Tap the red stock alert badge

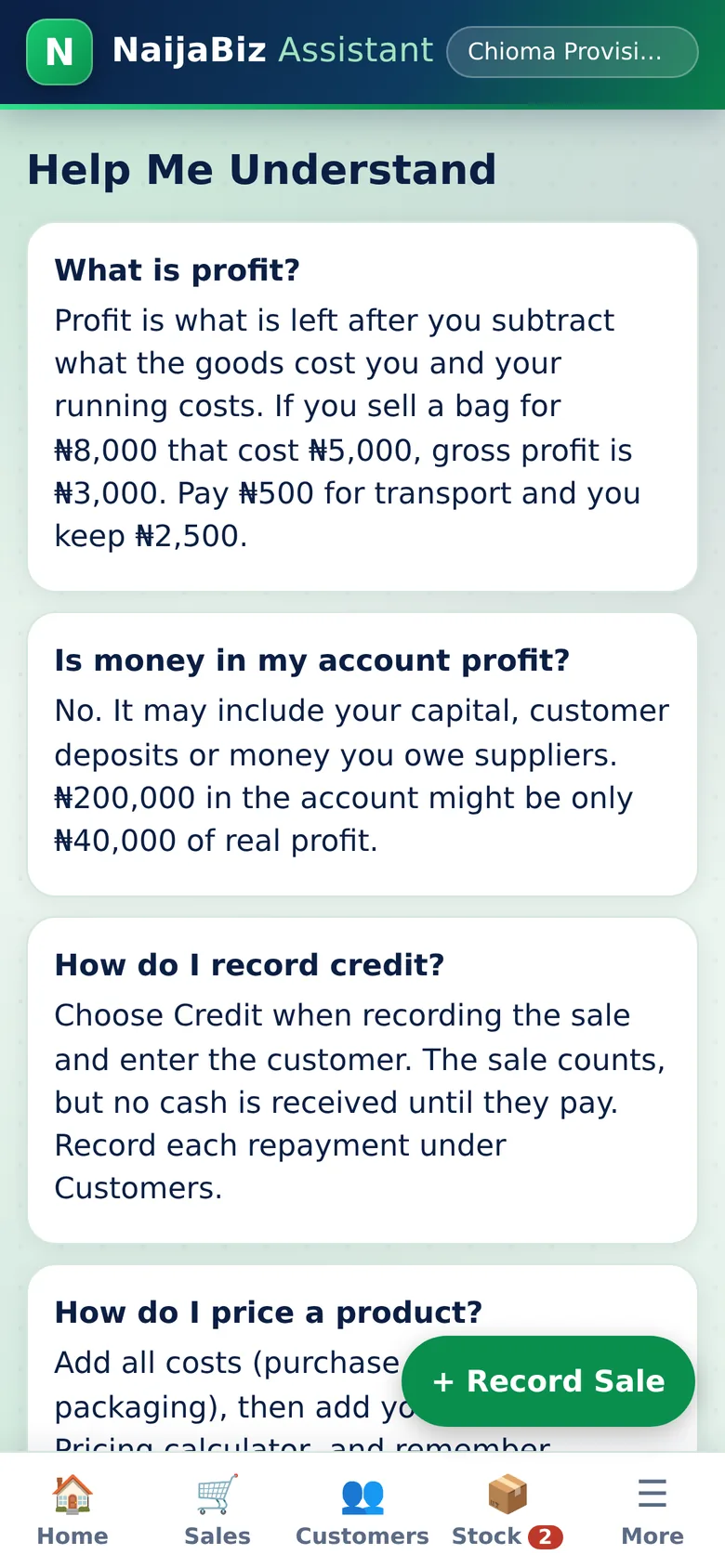click(546, 1537)
